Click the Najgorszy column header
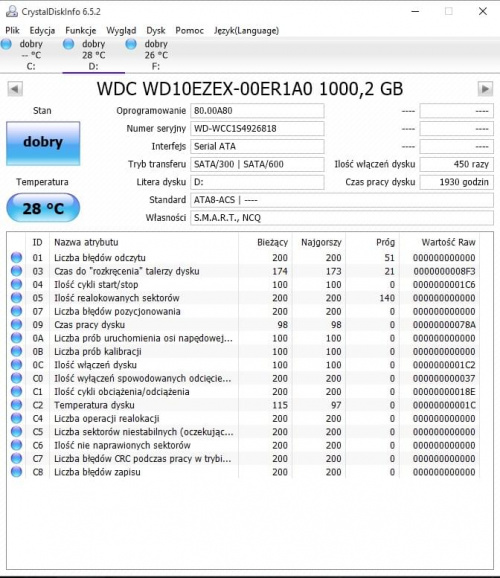Screen dimensions: 500x578 (319, 242)
